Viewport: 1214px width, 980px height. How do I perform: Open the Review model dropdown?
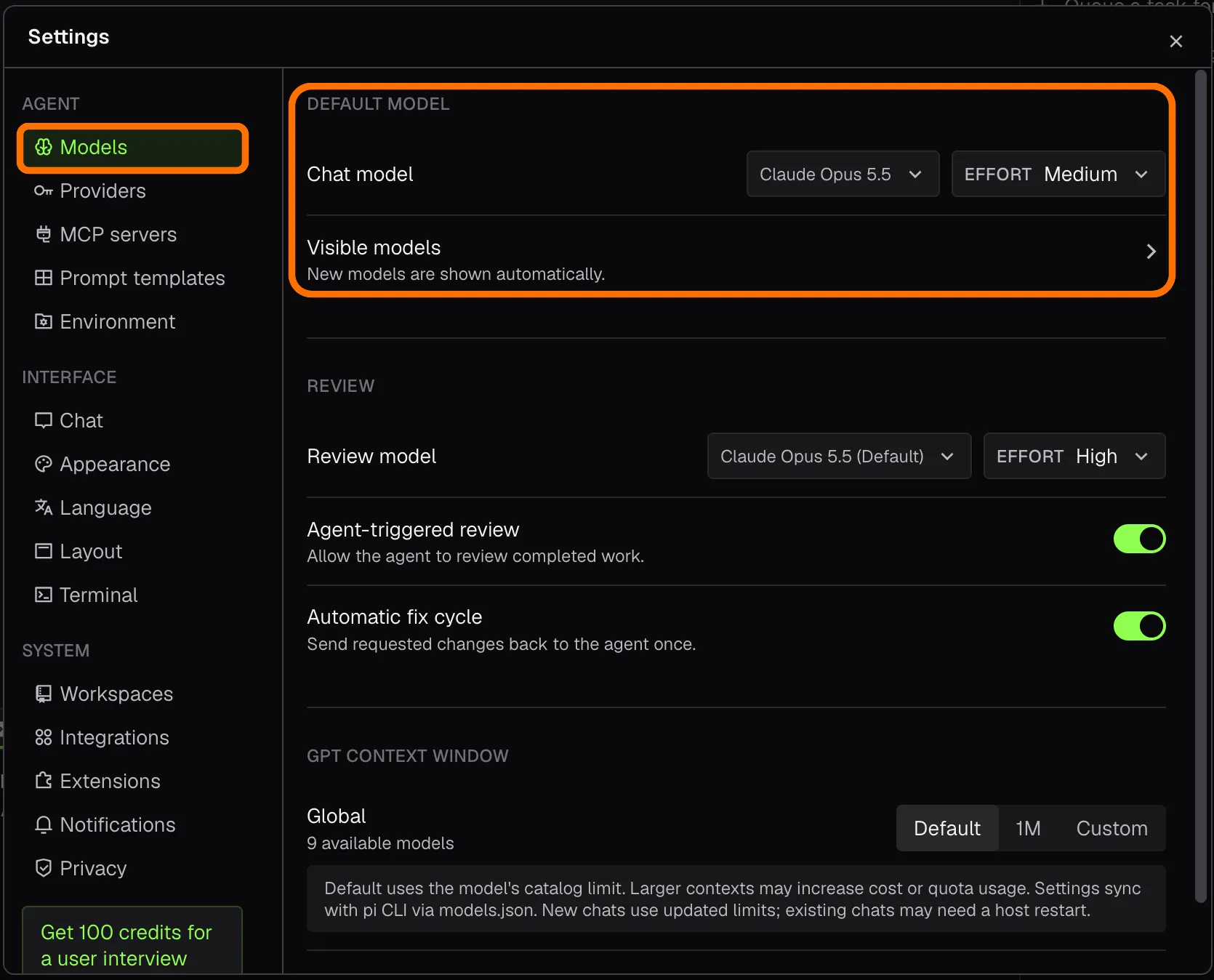[839, 456]
